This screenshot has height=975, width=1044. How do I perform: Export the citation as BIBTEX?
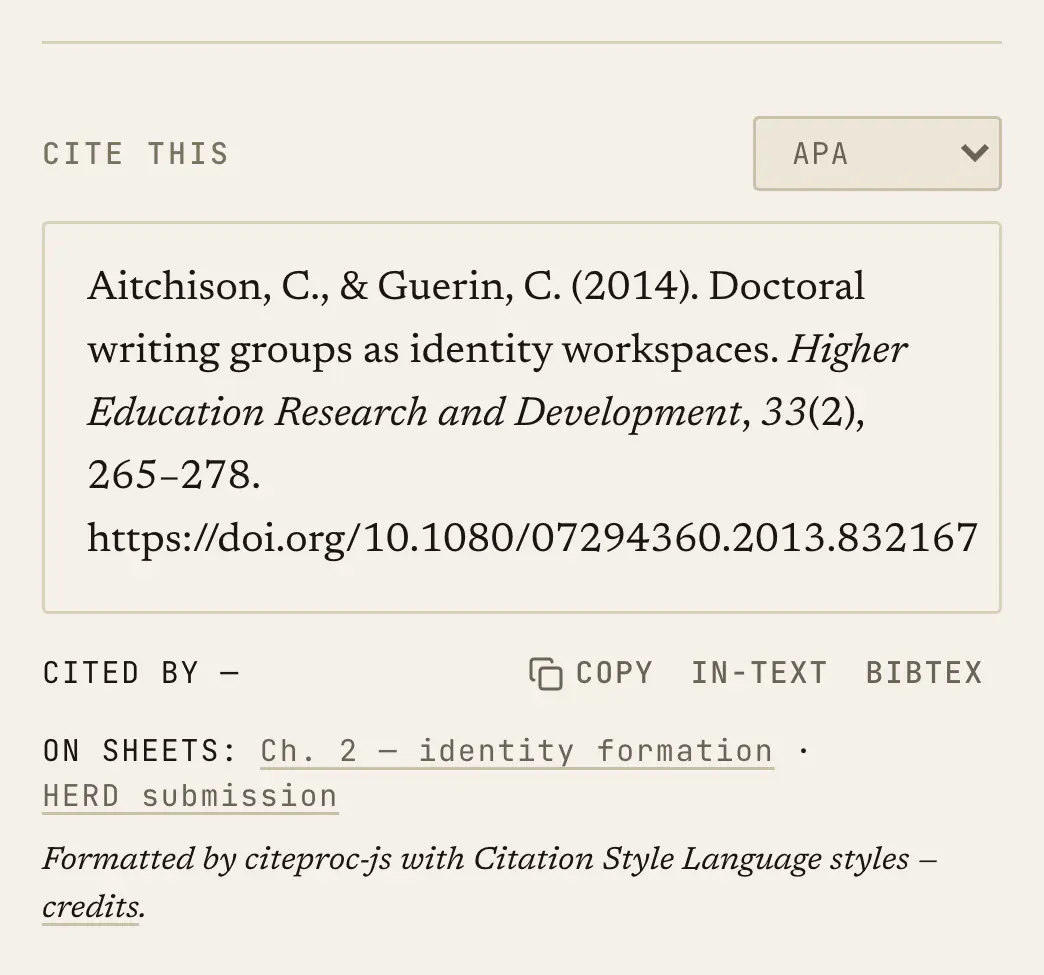click(924, 673)
